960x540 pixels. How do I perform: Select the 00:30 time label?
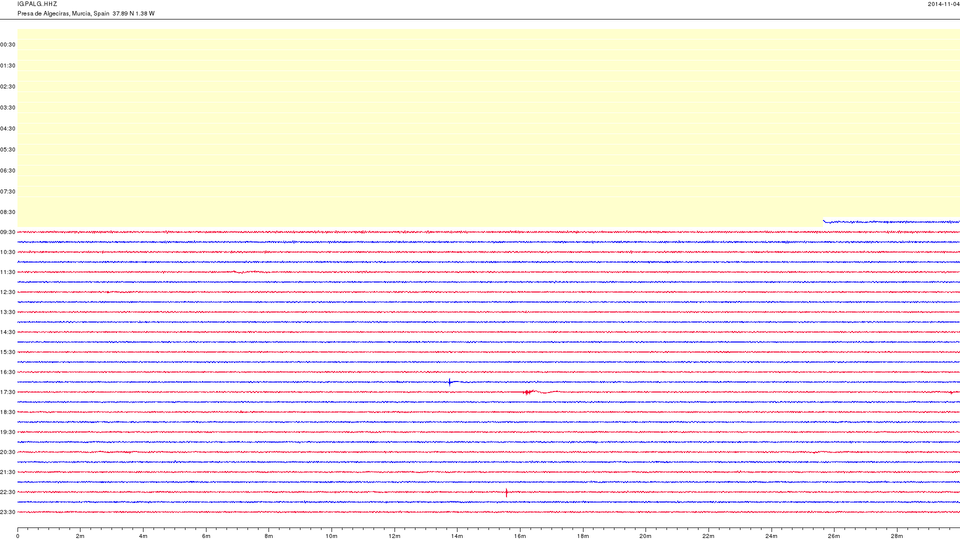coord(8,45)
